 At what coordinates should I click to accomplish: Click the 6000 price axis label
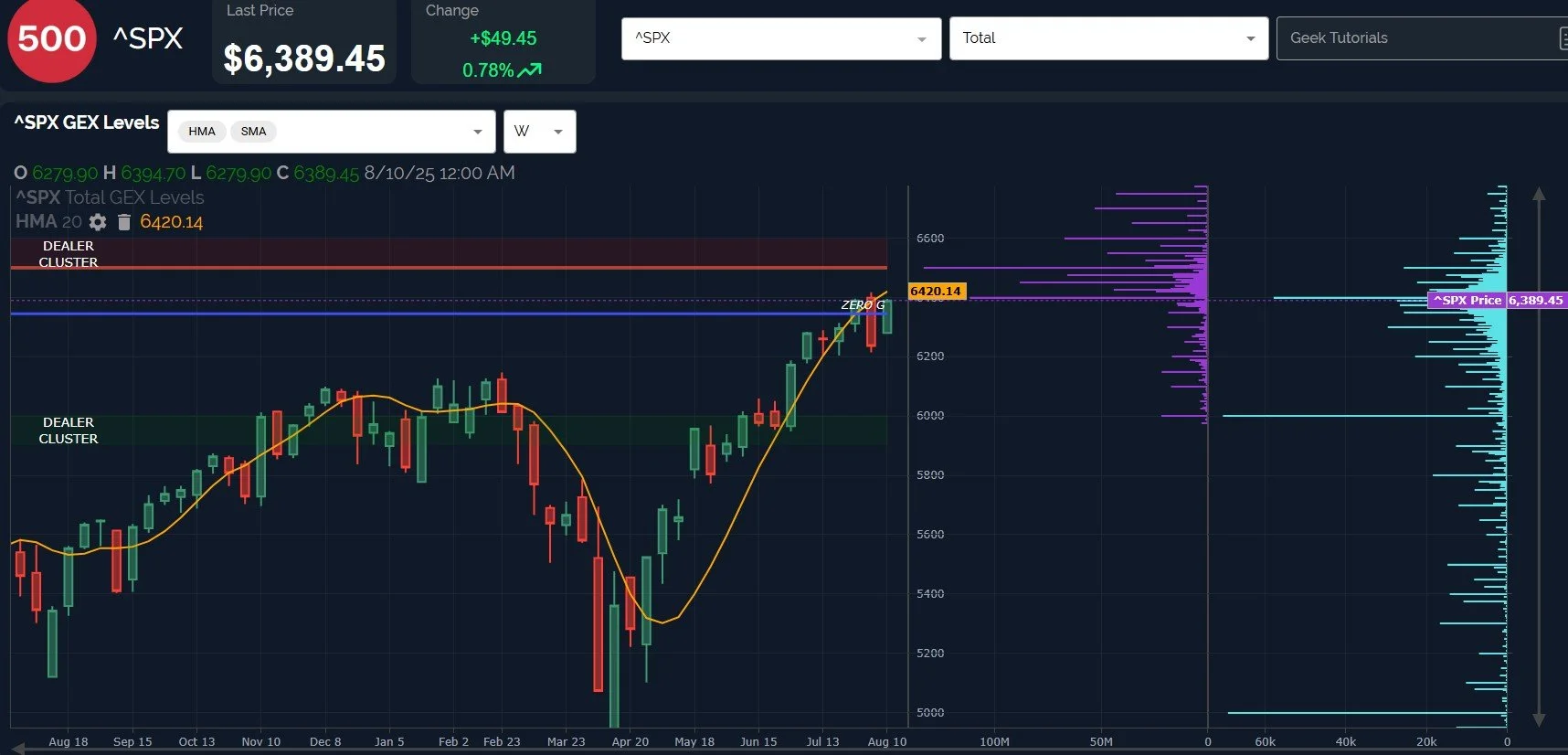tap(930, 415)
